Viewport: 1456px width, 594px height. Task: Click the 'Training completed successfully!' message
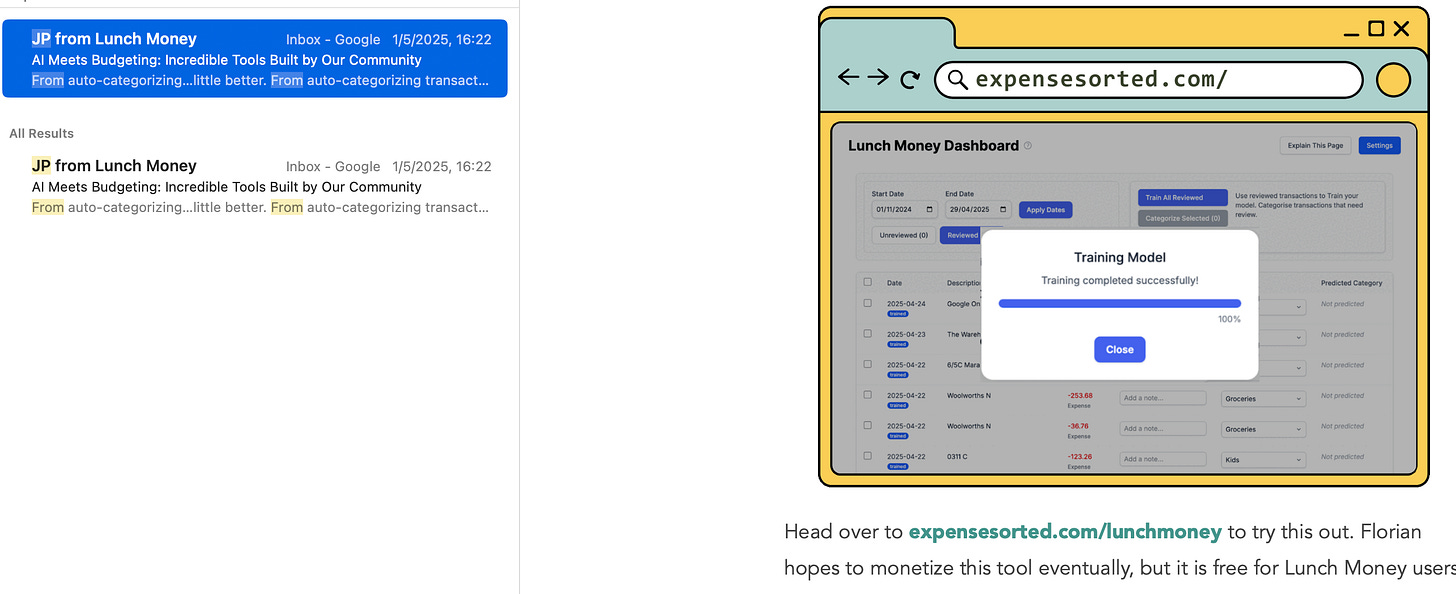pyautogui.click(x=1119, y=281)
